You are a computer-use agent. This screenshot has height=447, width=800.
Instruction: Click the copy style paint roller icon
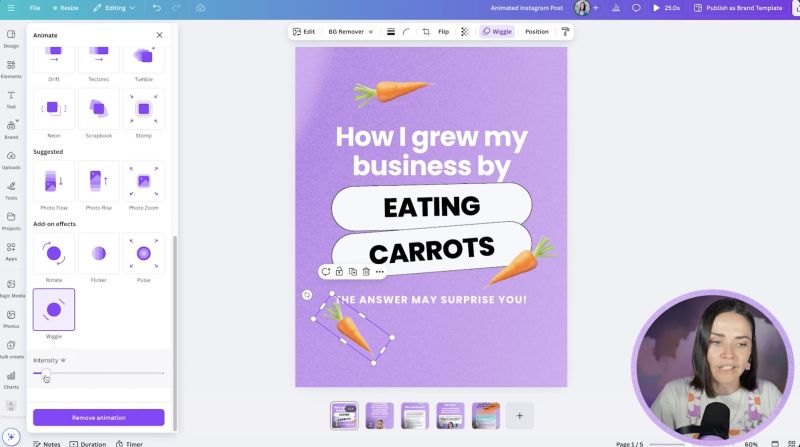coord(565,32)
